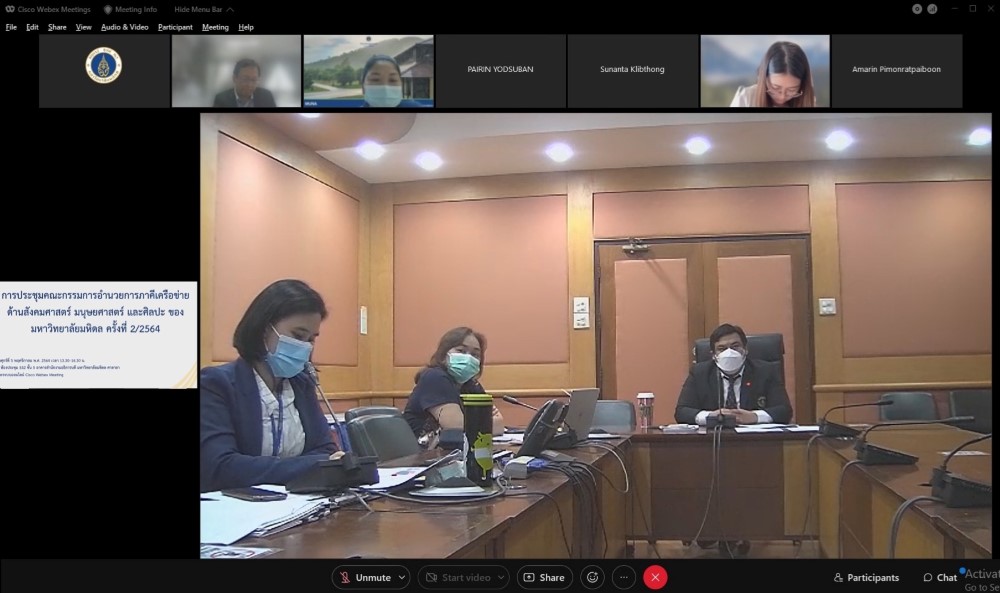Screen dimensions: 1000x593
Task: Click the meeting statistics bars icon
Action: pyautogui.click(x=932, y=9)
